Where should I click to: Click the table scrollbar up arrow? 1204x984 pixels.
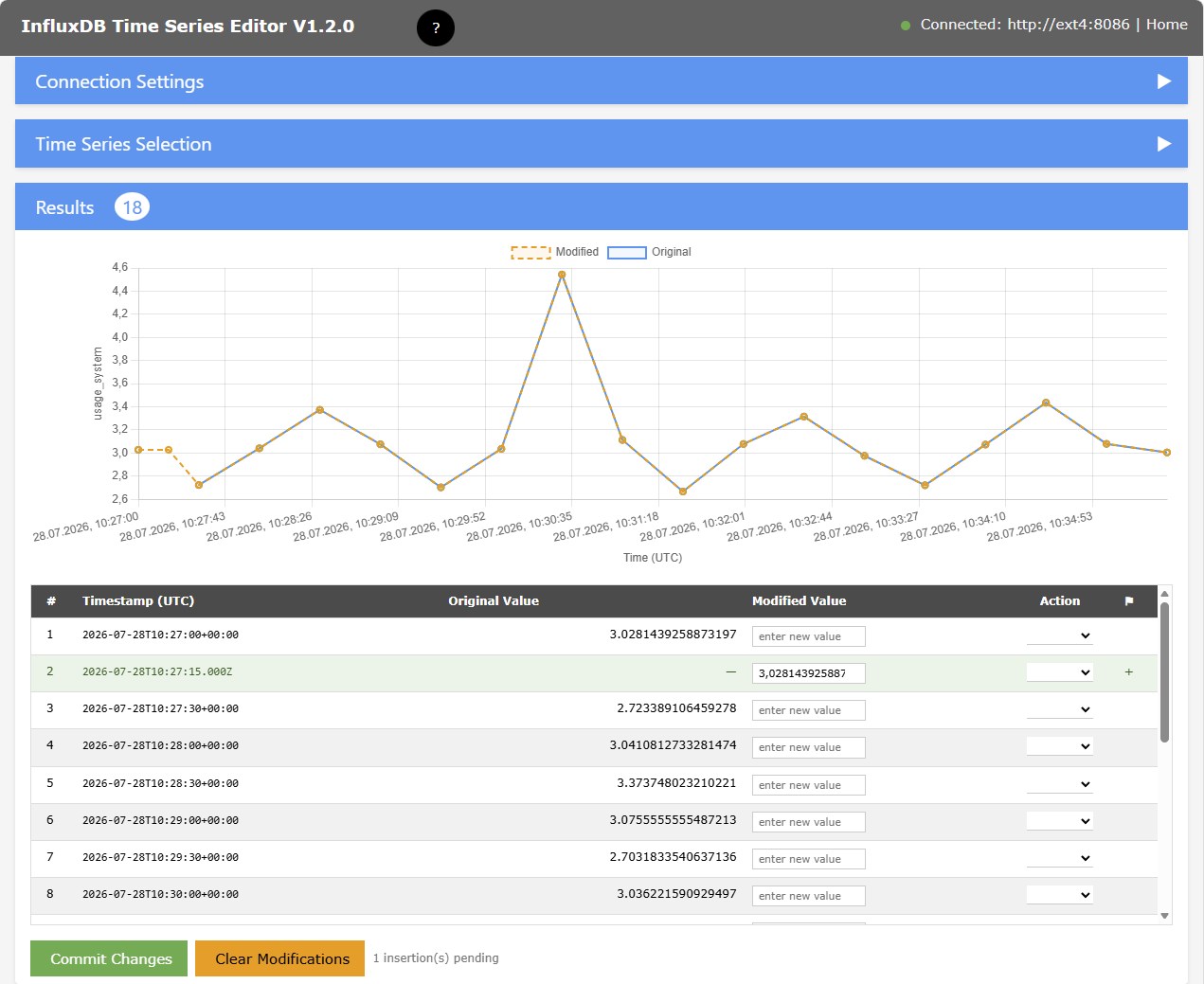pos(1165,594)
